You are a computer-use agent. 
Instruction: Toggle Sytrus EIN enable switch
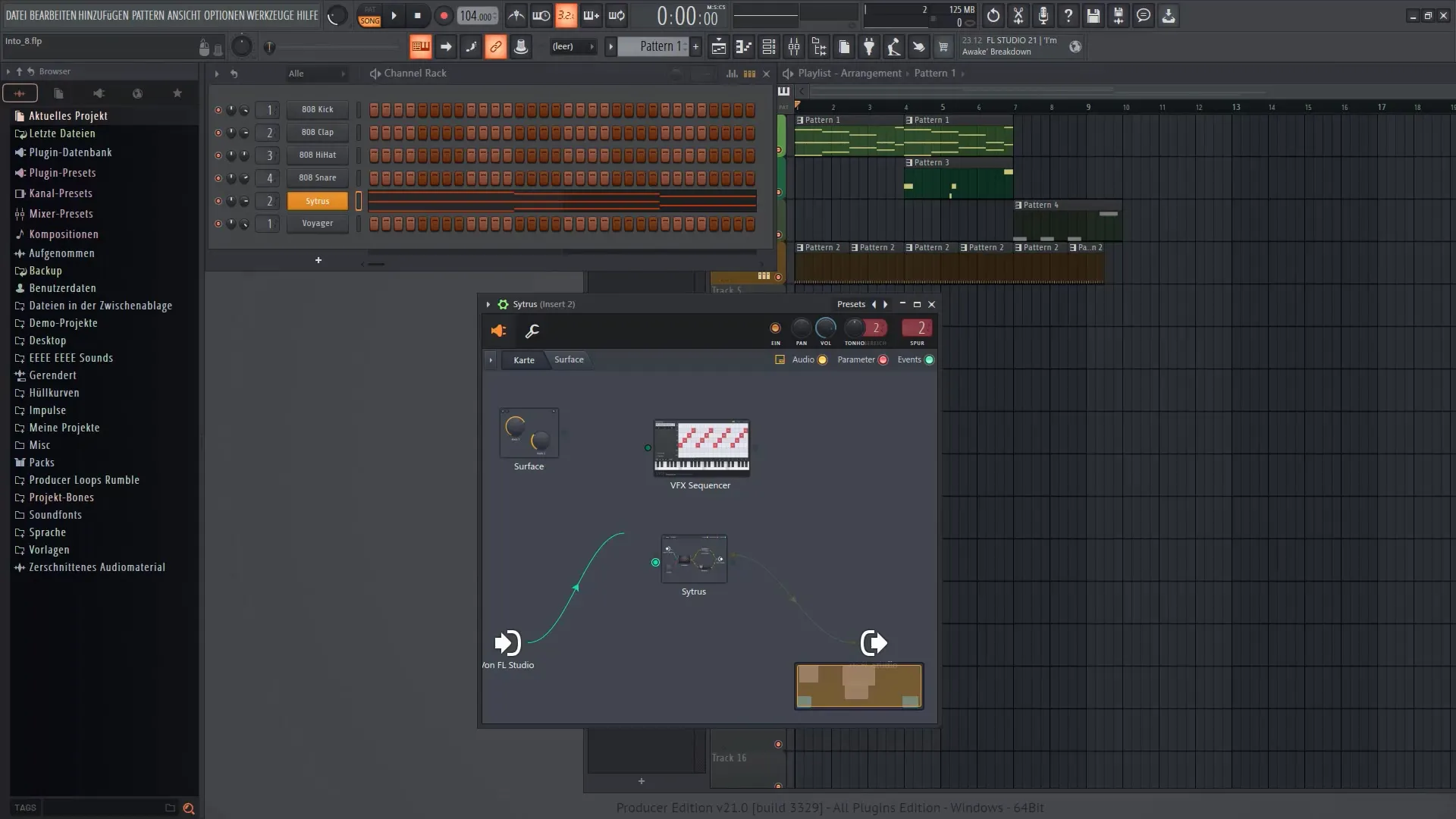point(775,328)
